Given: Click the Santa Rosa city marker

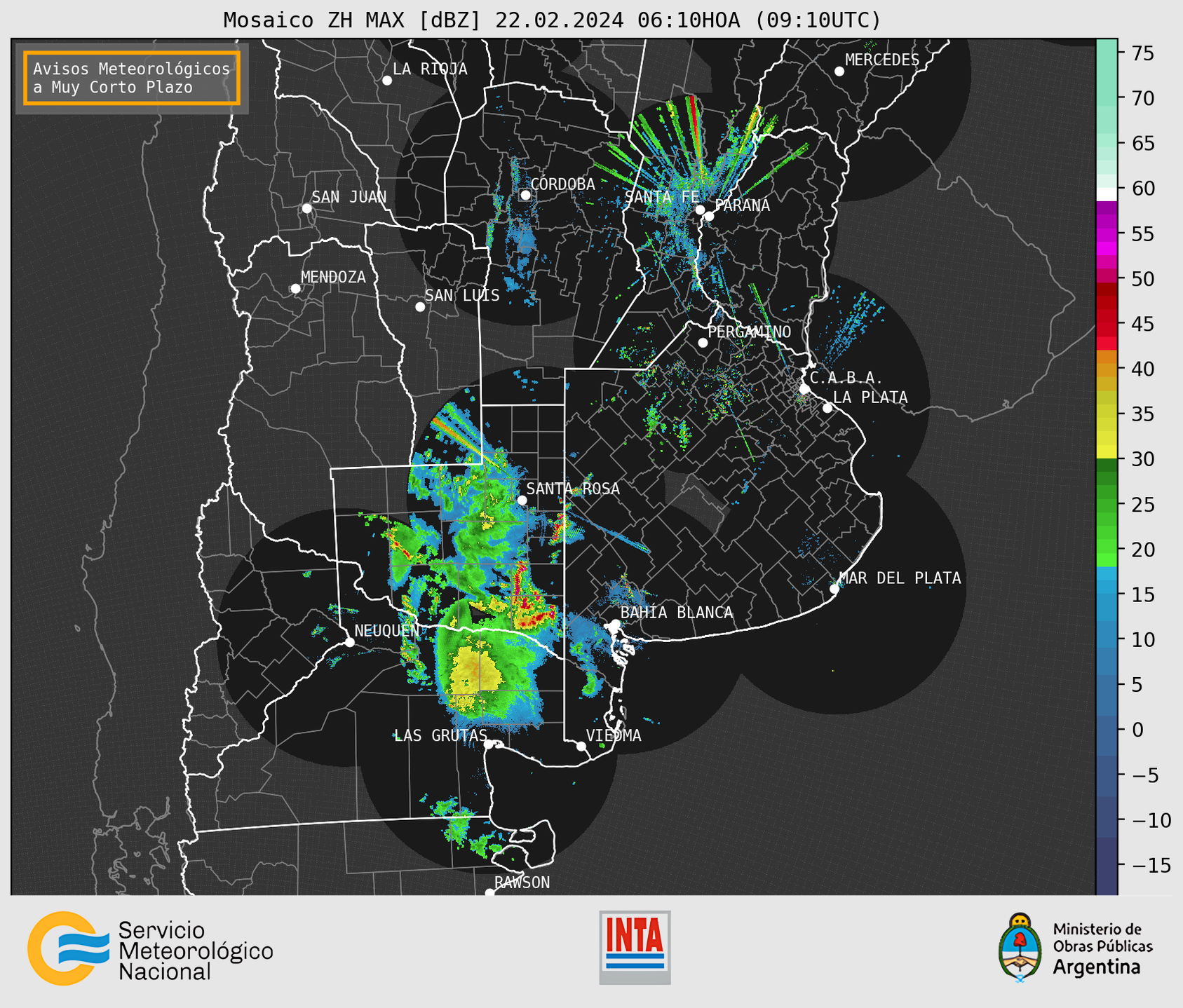Looking at the screenshot, I should (x=522, y=500).
